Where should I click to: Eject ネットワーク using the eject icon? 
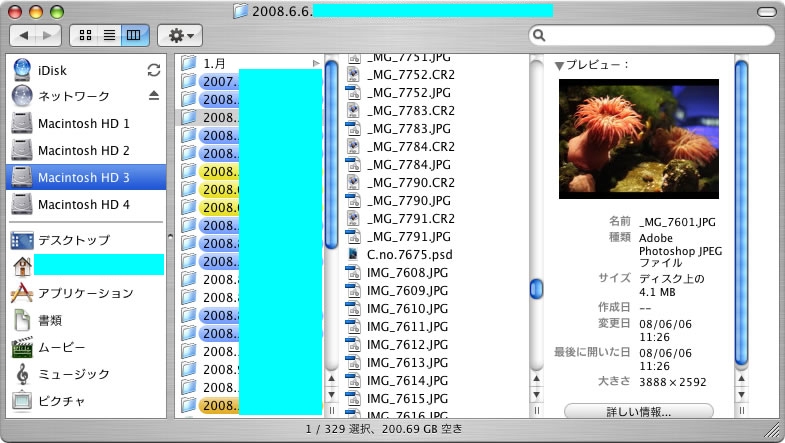154,96
